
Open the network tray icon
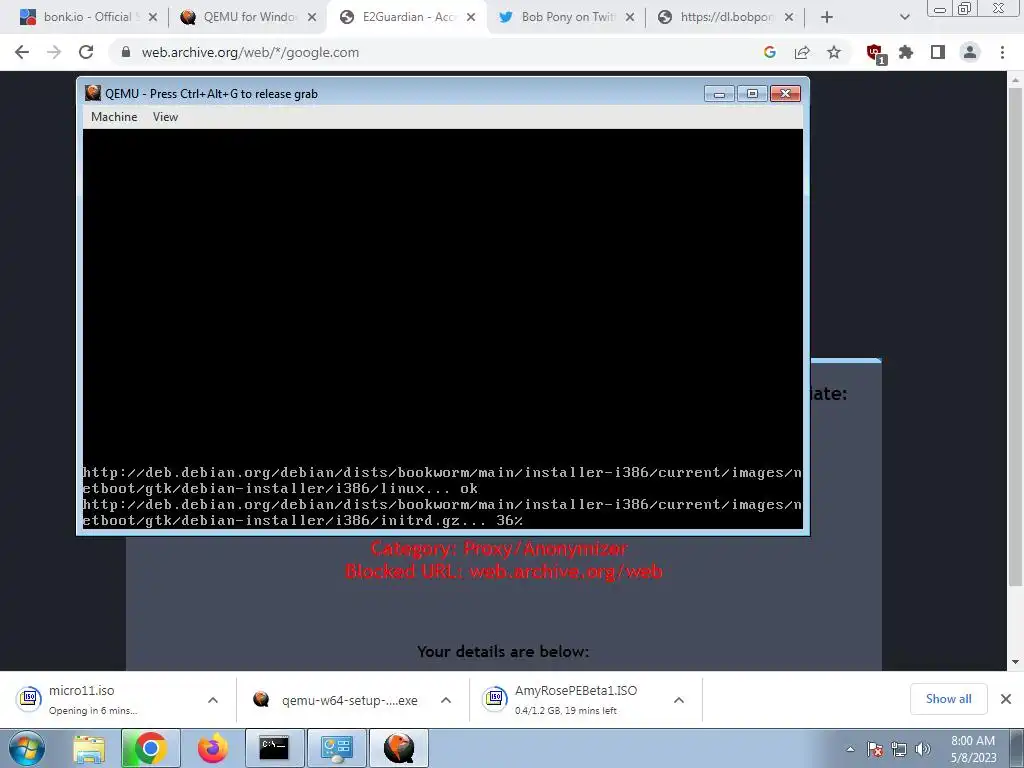(x=899, y=749)
